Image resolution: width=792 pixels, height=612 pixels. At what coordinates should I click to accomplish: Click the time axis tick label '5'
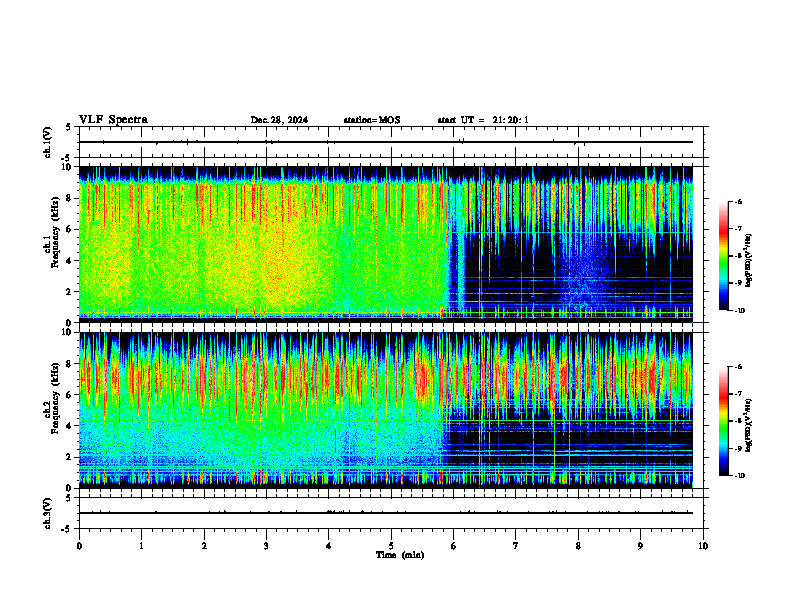391,546
